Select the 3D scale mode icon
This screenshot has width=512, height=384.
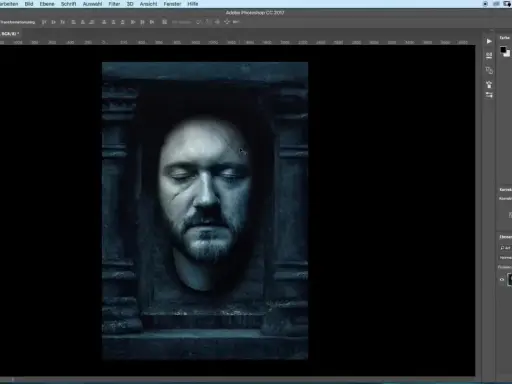(236, 22)
